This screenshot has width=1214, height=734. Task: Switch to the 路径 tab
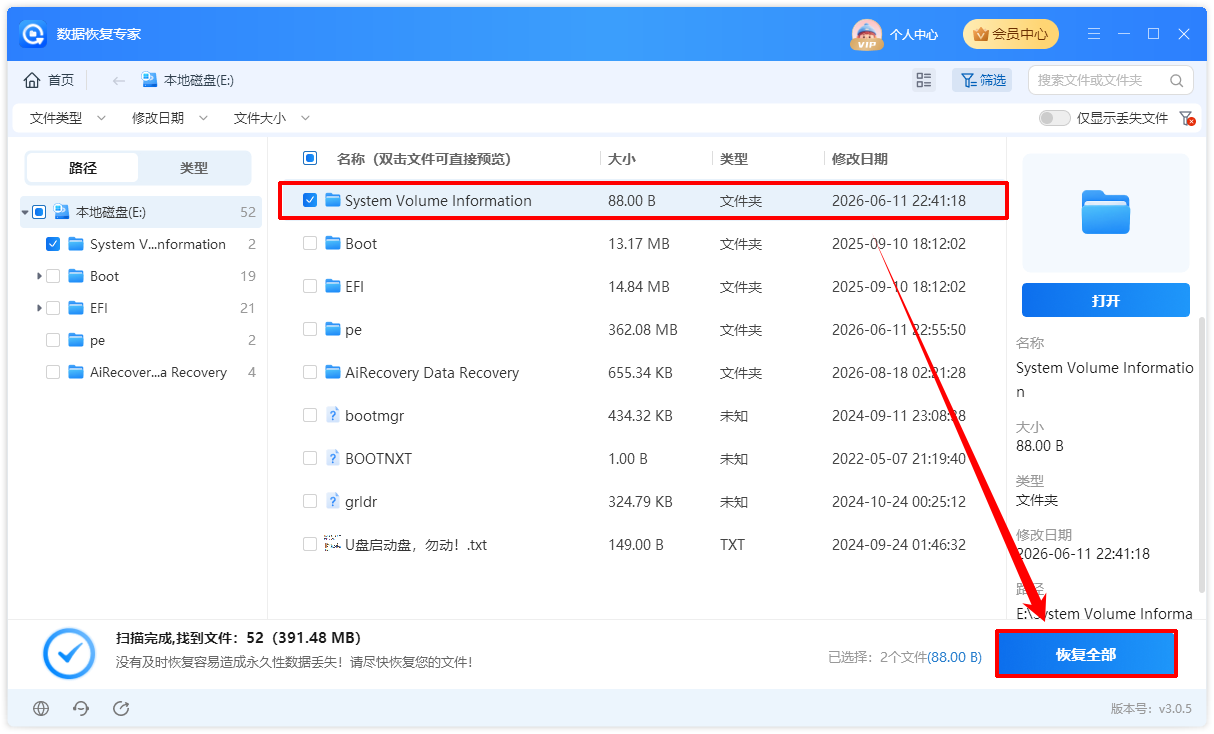(83, 168)
